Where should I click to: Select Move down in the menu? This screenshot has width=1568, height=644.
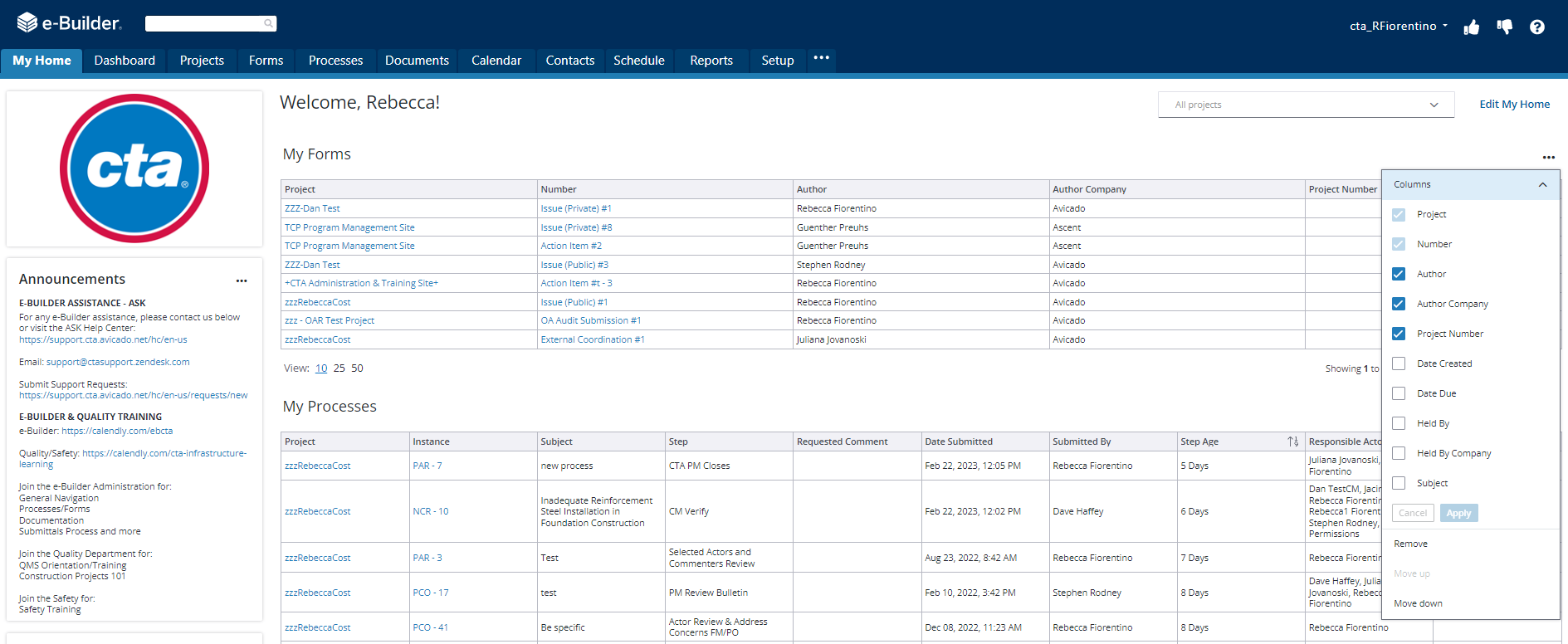1418,603
